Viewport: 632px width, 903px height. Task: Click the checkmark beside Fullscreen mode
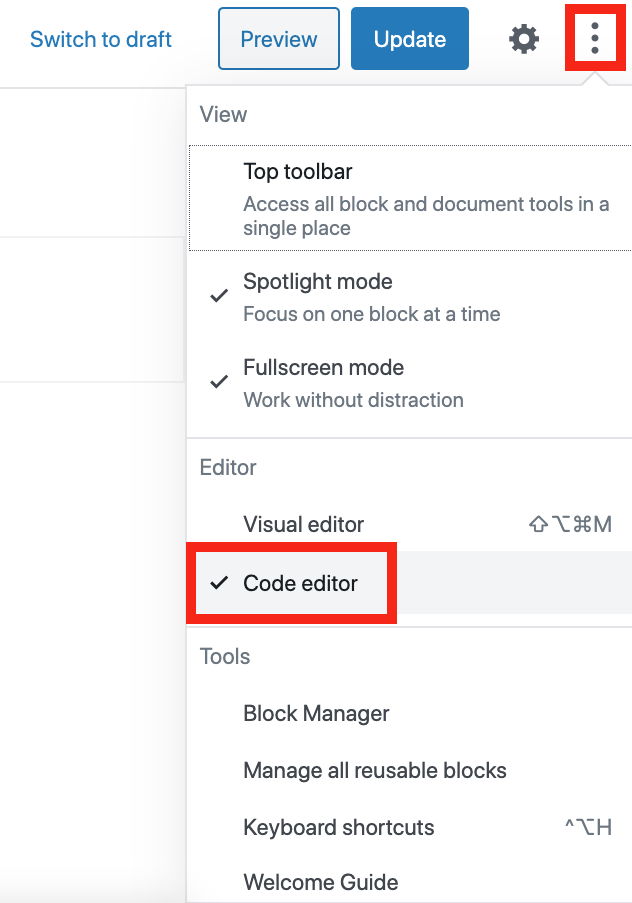[x=219, y=382]
